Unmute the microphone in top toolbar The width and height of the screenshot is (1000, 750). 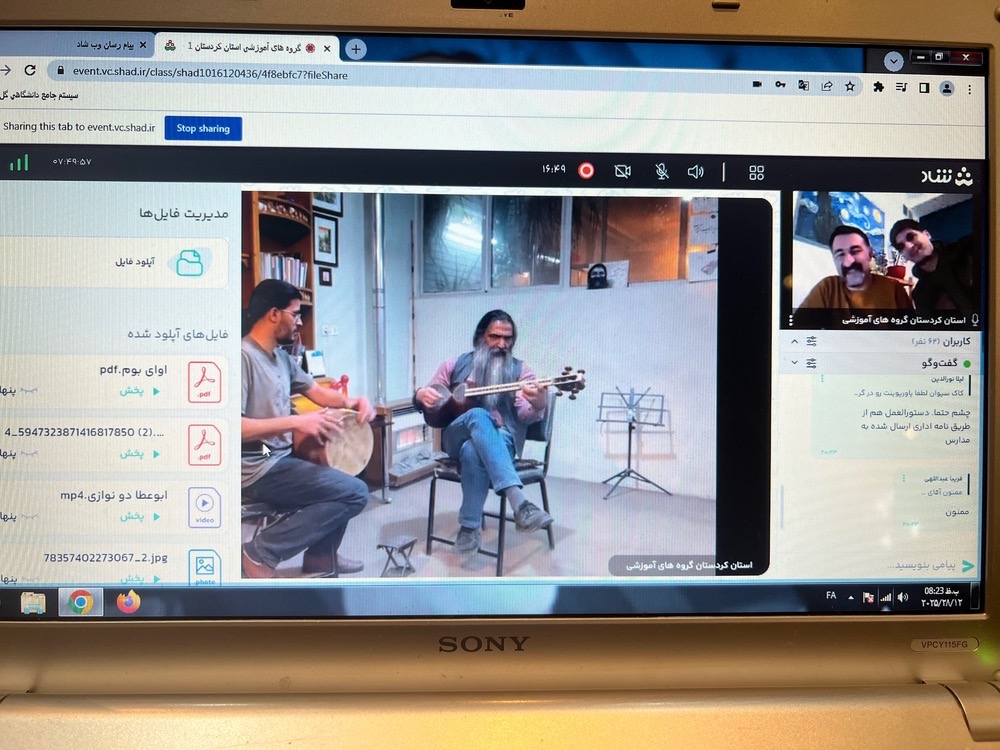[x=661, y=172]
